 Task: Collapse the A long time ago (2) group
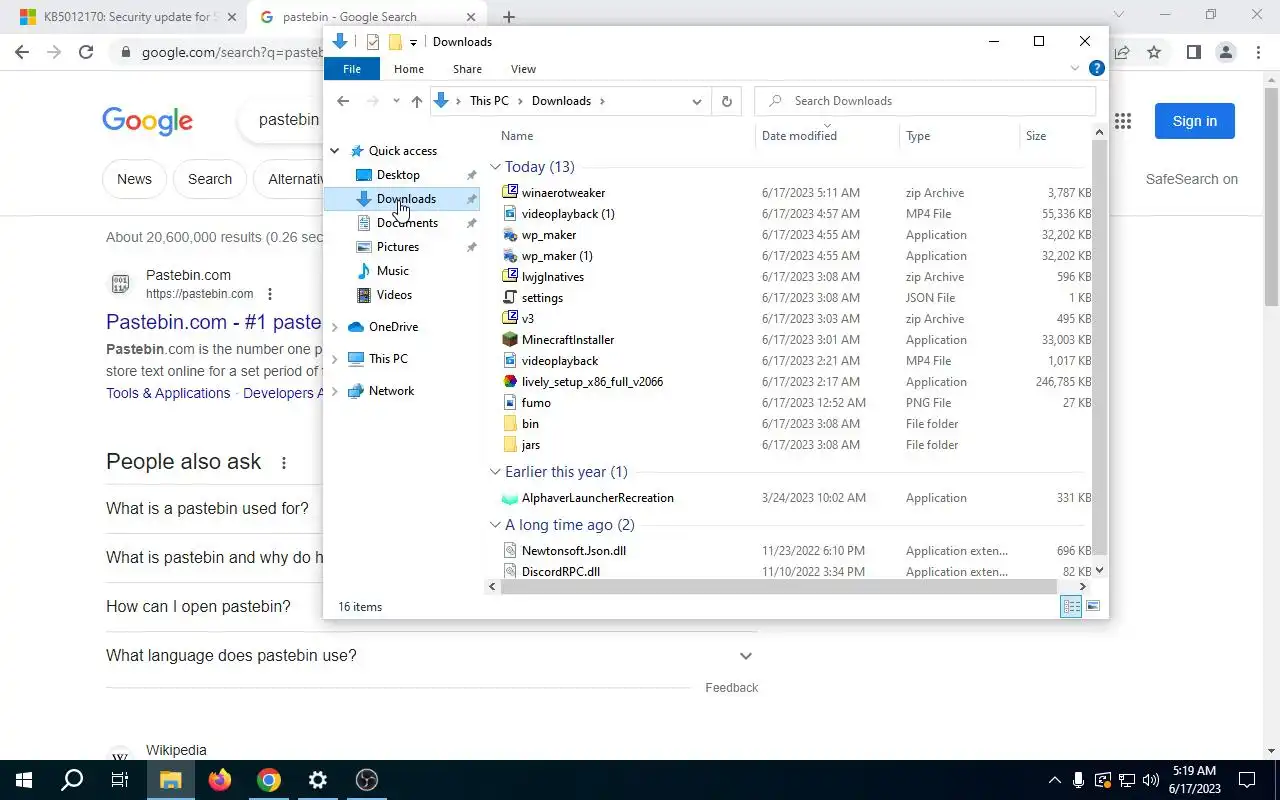point(495,525)
